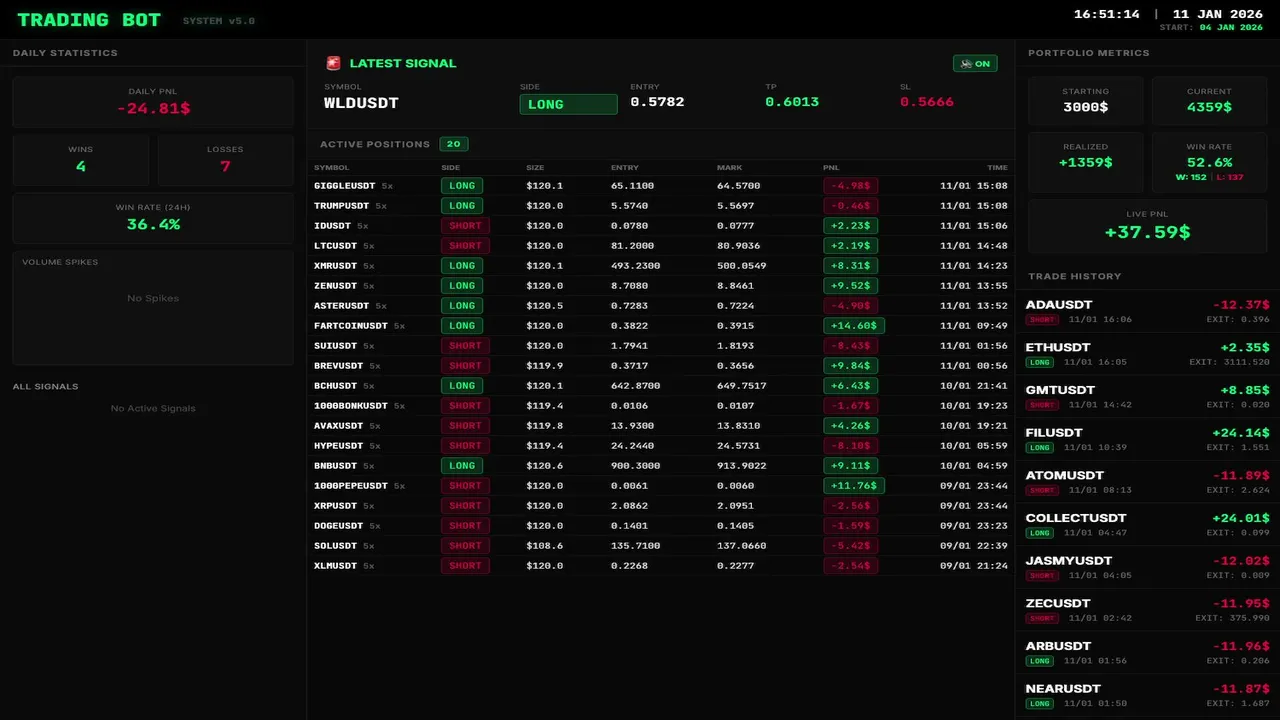Screen dimensions: 1280x720
Task: Click the +4.26$ PNL badge for AVAXUSDT
Action: tap(850, 426)
